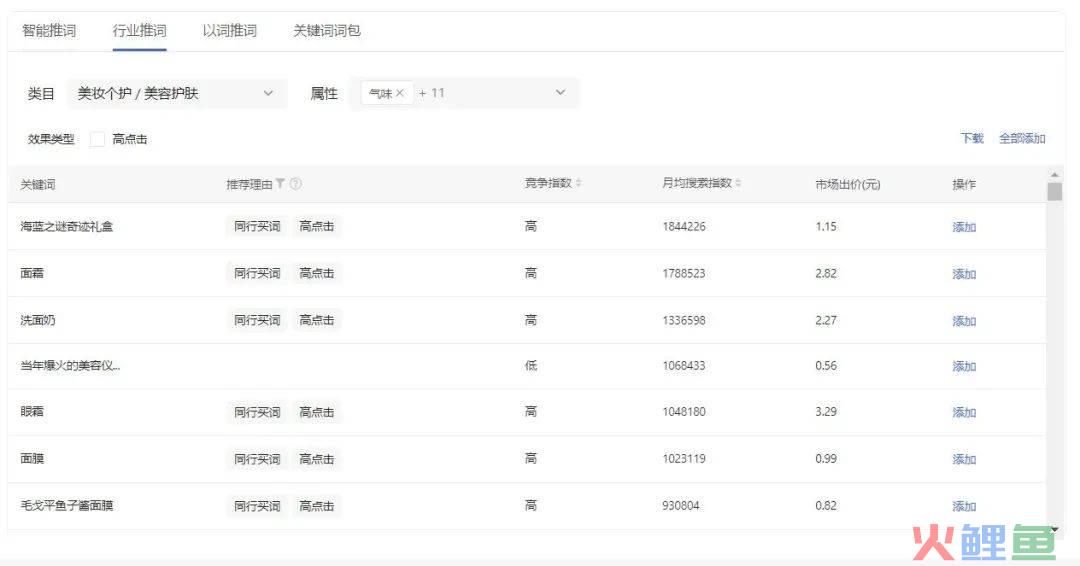1080x566 pixels.
Task: Switch to the 以词推词 tab
Action: 229,31
